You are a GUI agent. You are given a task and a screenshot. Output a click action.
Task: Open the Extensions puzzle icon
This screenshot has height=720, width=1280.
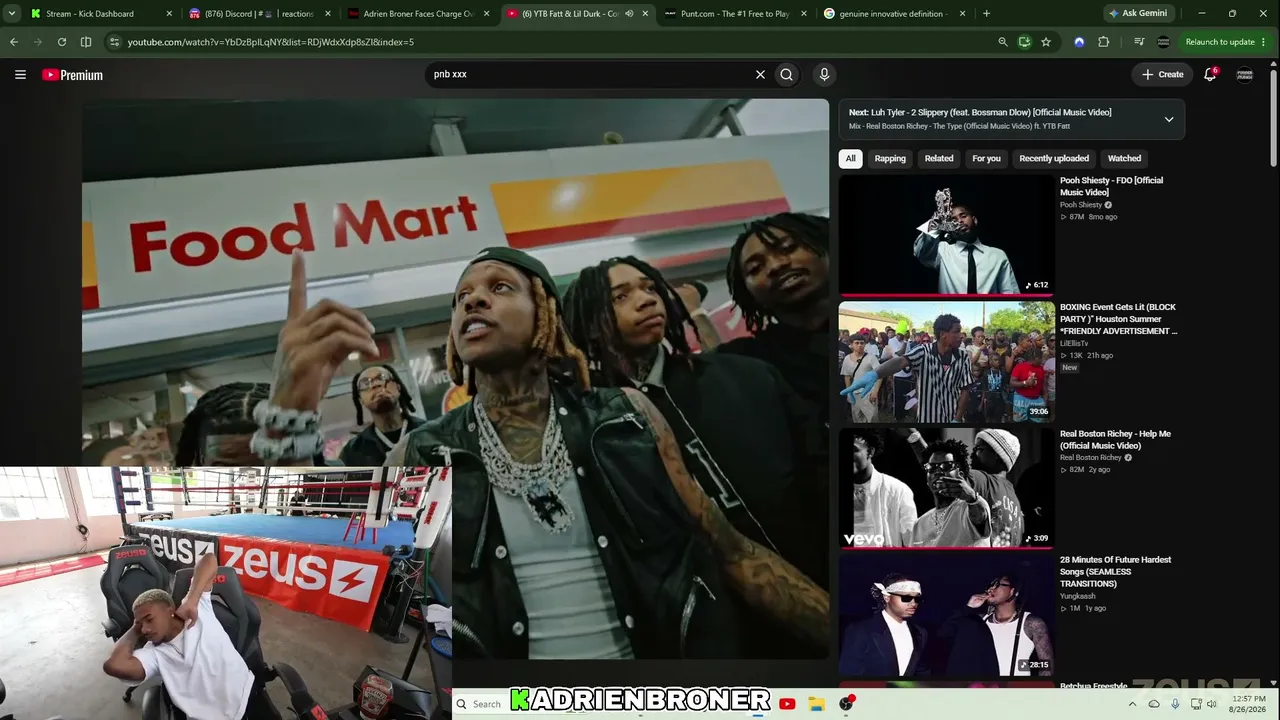(1104, 42)
